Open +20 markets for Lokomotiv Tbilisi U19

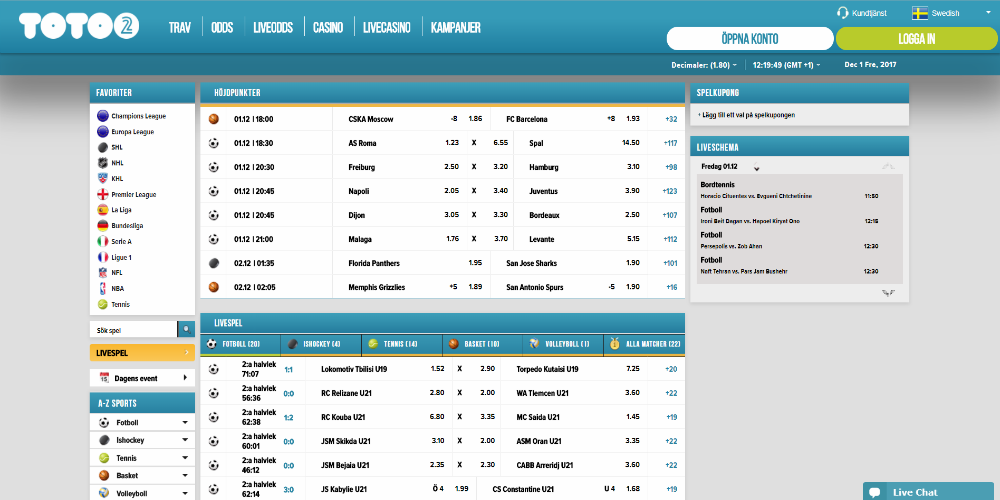(x=671, y=369)
